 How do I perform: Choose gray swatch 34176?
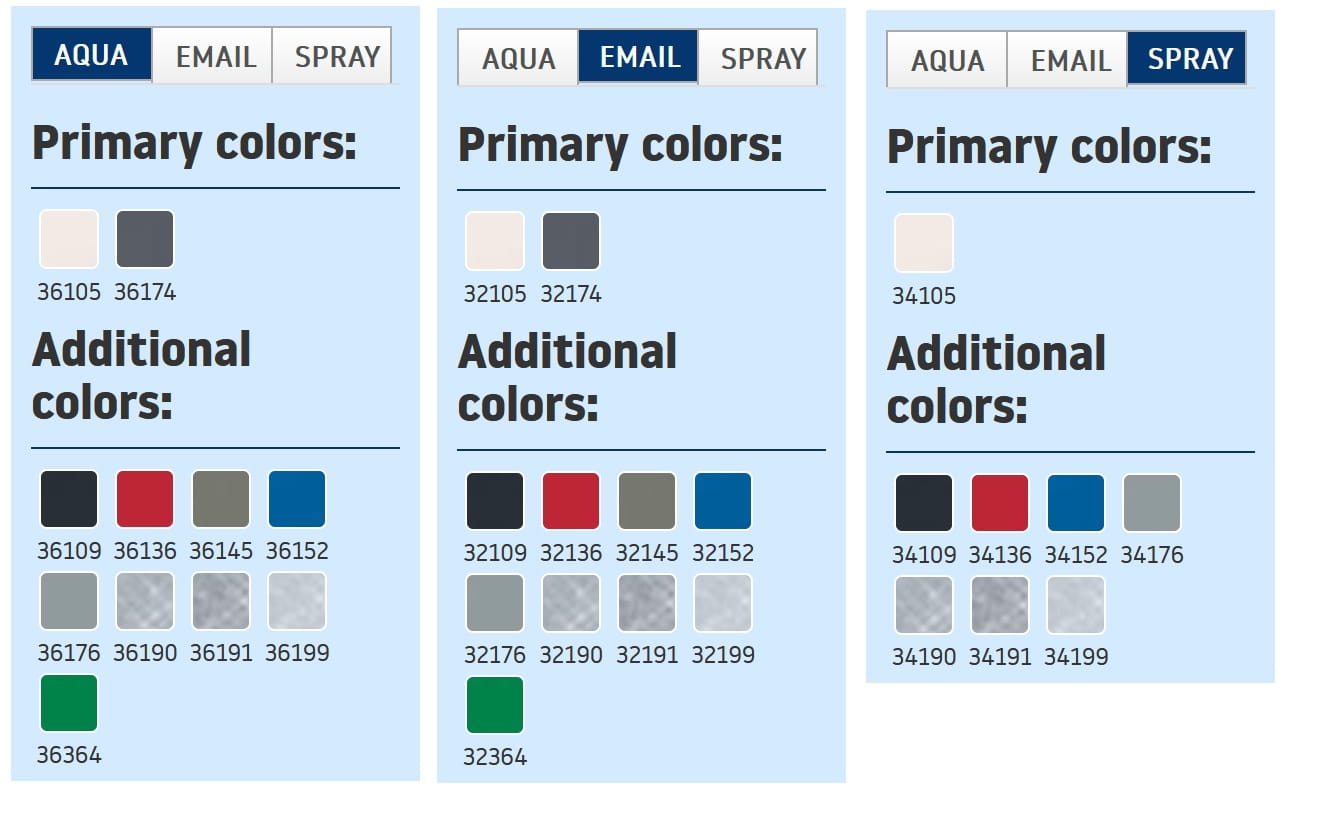[1152, 503]
